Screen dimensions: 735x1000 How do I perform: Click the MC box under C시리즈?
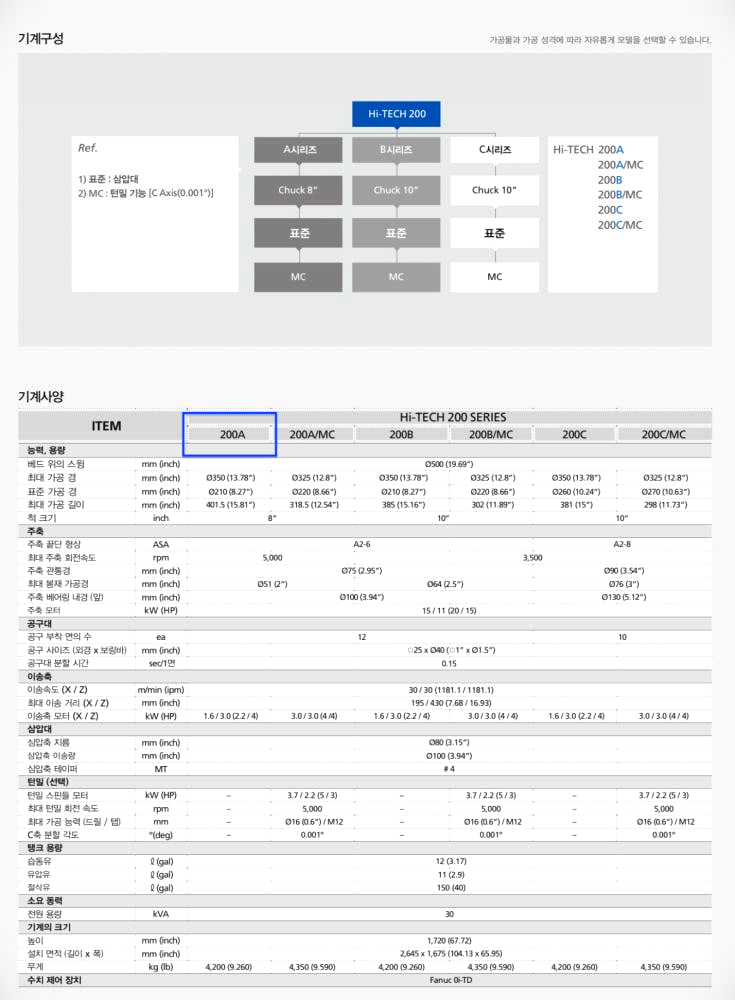tap(494, 277)
